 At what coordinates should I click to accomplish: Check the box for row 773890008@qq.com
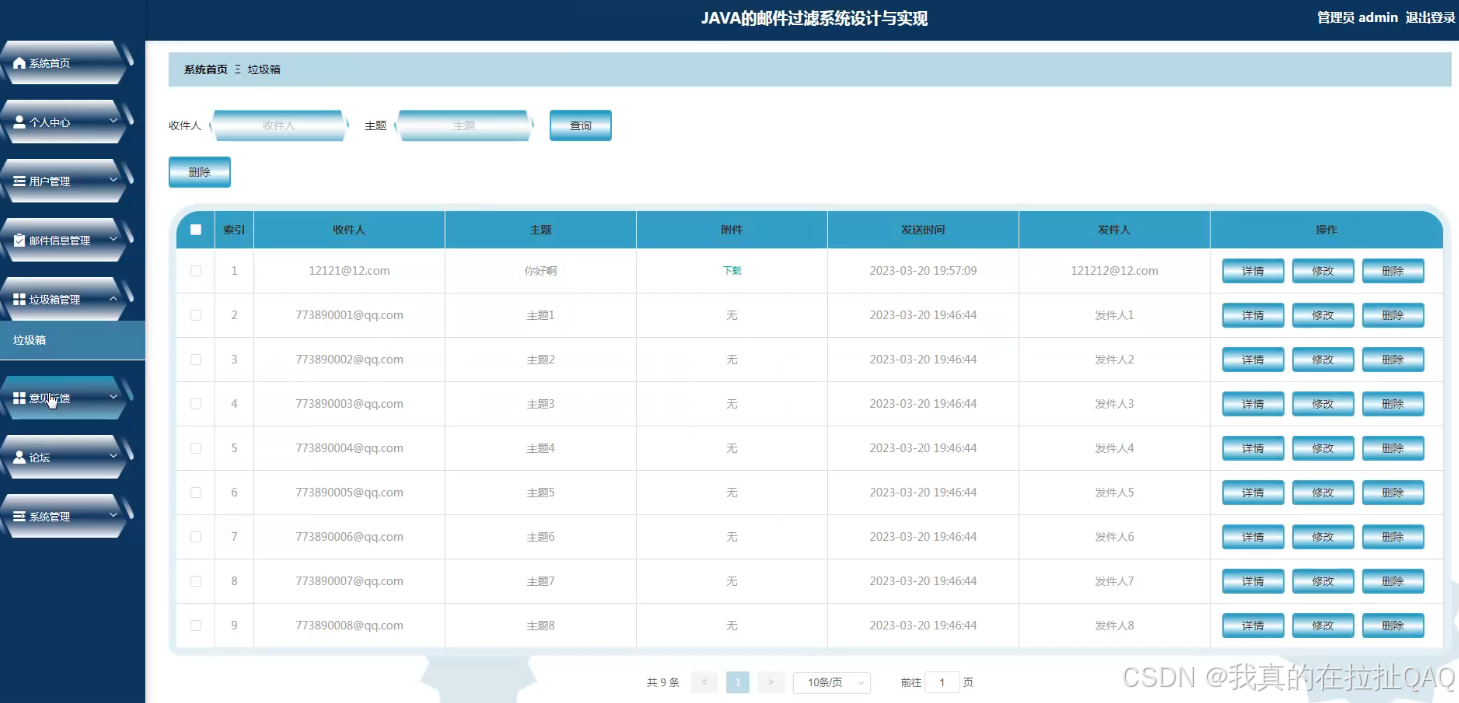click(196, 625)
